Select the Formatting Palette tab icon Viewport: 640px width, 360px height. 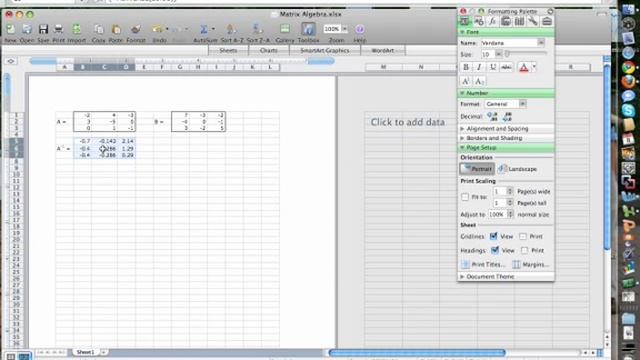pos(464,21)
